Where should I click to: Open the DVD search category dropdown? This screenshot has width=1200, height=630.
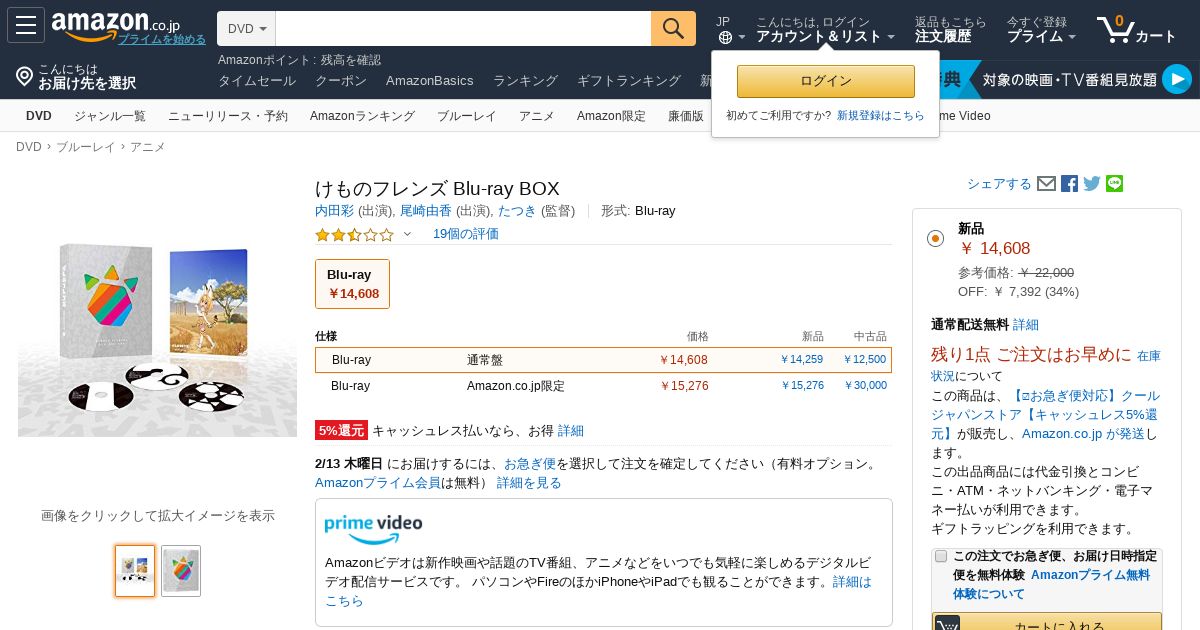[247, 29]
